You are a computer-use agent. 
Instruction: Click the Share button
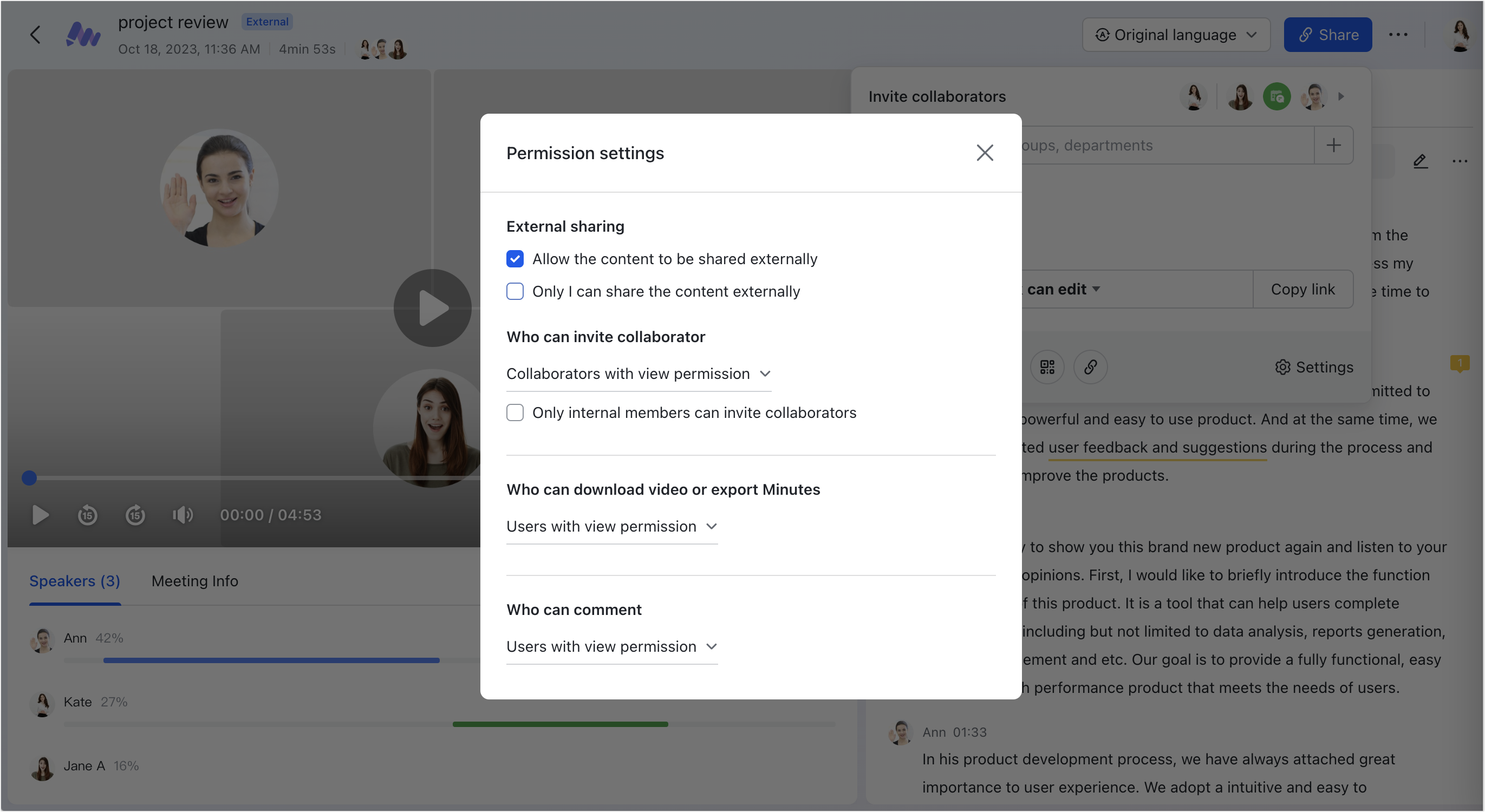(x=1327, y=34)
